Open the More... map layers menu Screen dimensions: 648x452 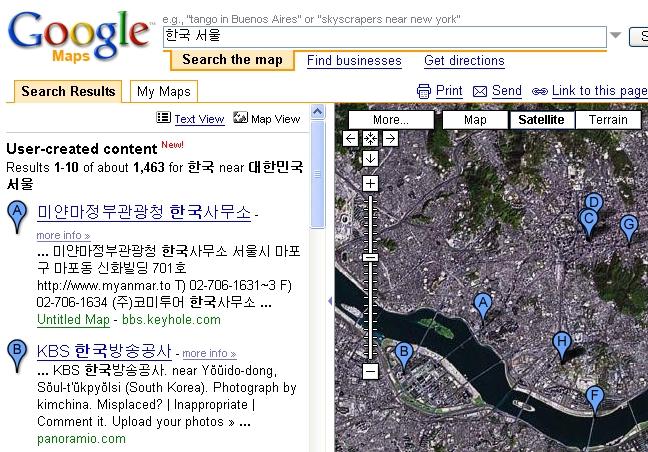391,120
